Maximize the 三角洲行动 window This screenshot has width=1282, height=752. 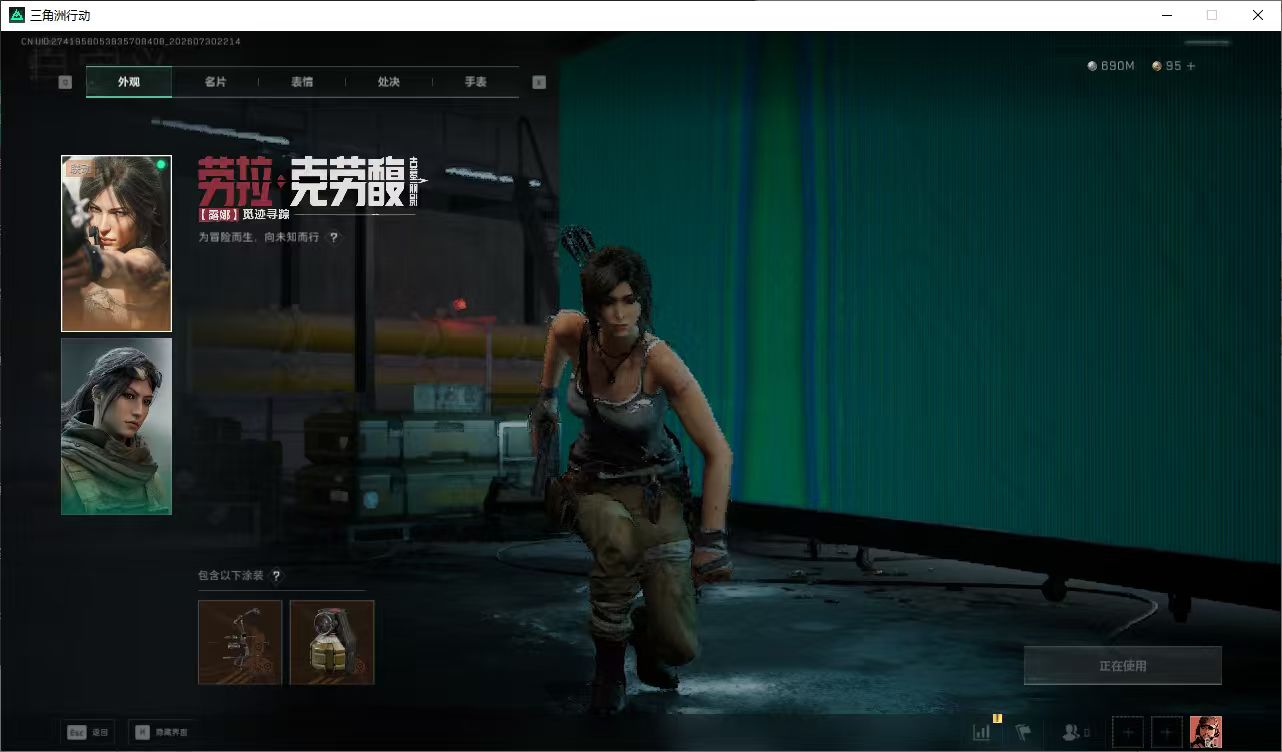tap(1212, 15)
